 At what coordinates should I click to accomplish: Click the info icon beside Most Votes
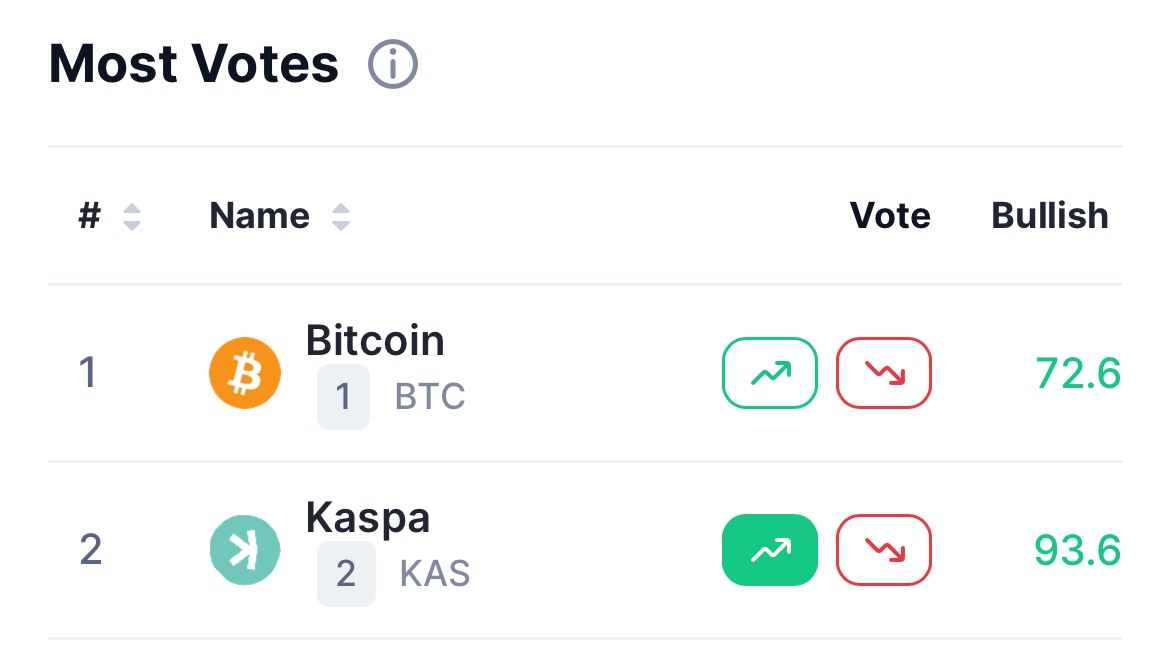392,65
